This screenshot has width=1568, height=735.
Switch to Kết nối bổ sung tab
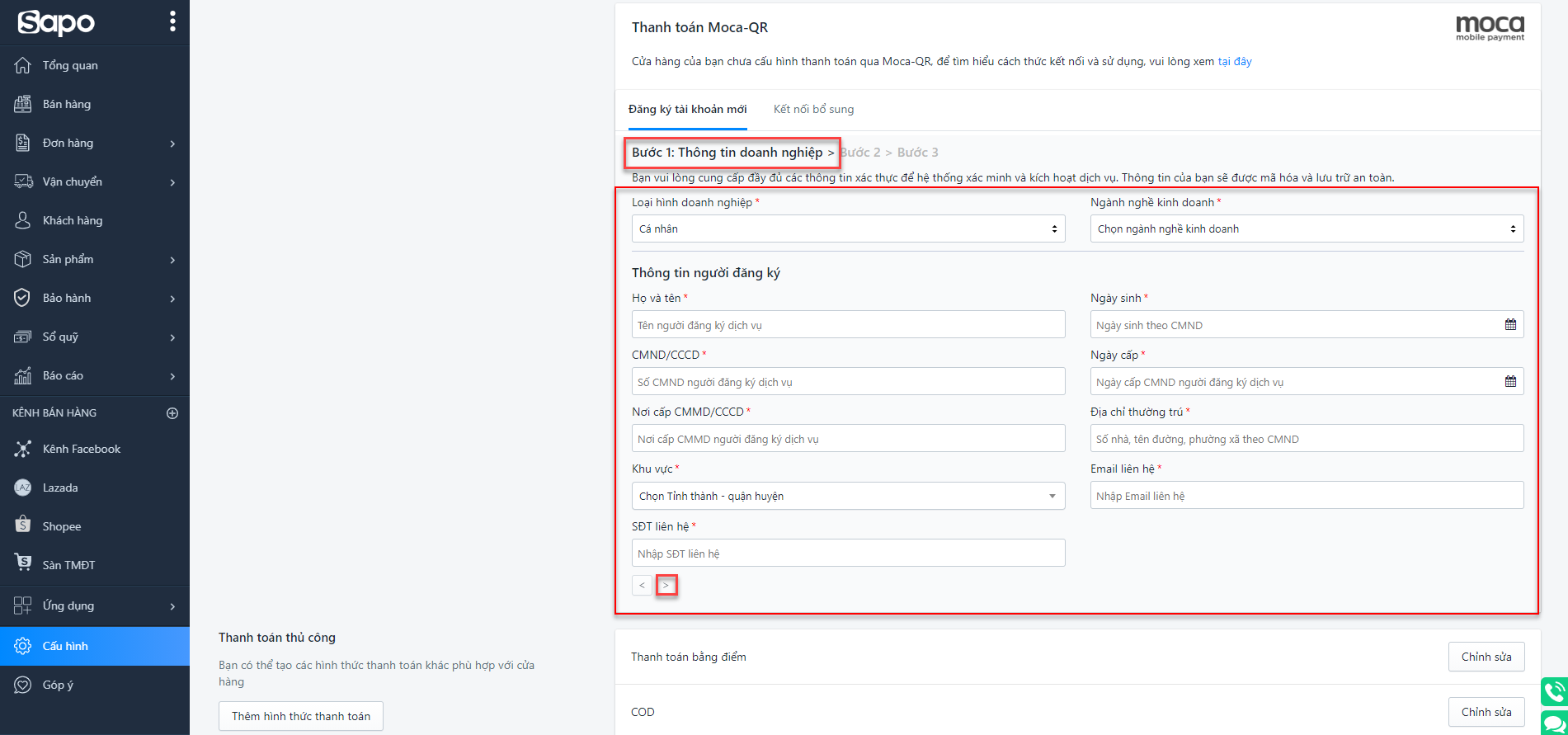click(813, 110)
